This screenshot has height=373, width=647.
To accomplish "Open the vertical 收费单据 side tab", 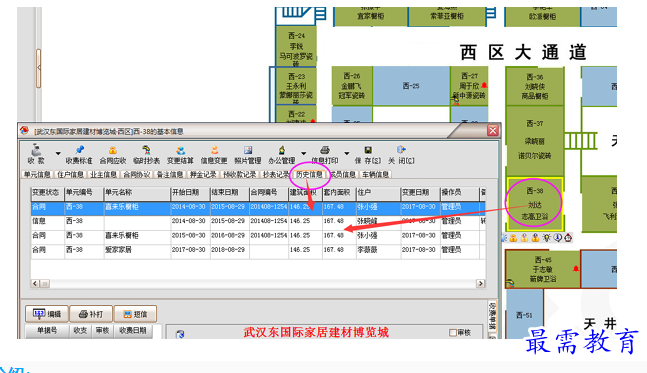I will pyautogui.click(x=492, y=316).
